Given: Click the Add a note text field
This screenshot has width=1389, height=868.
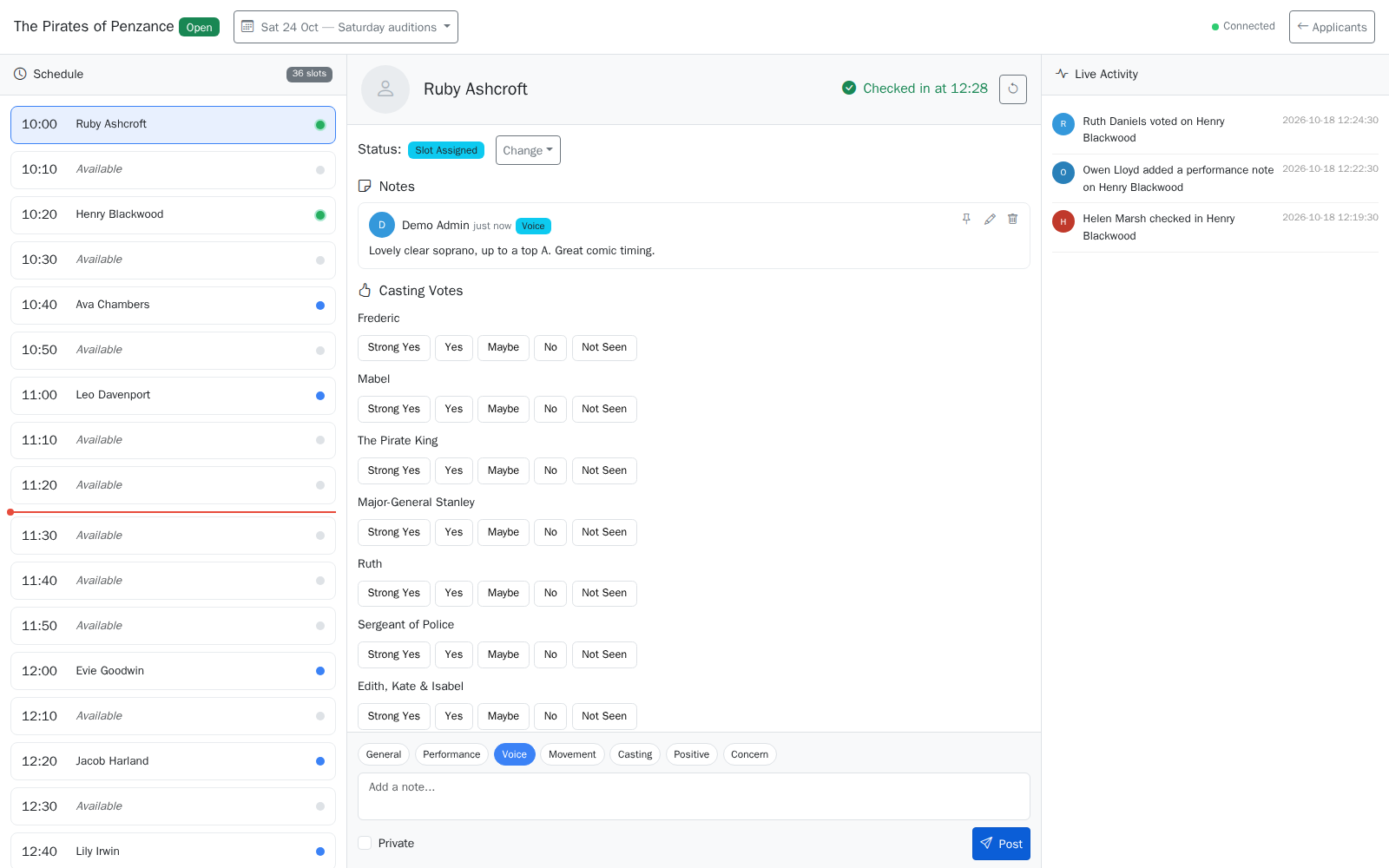Looking at the screenshot, I should coord(694,796).
